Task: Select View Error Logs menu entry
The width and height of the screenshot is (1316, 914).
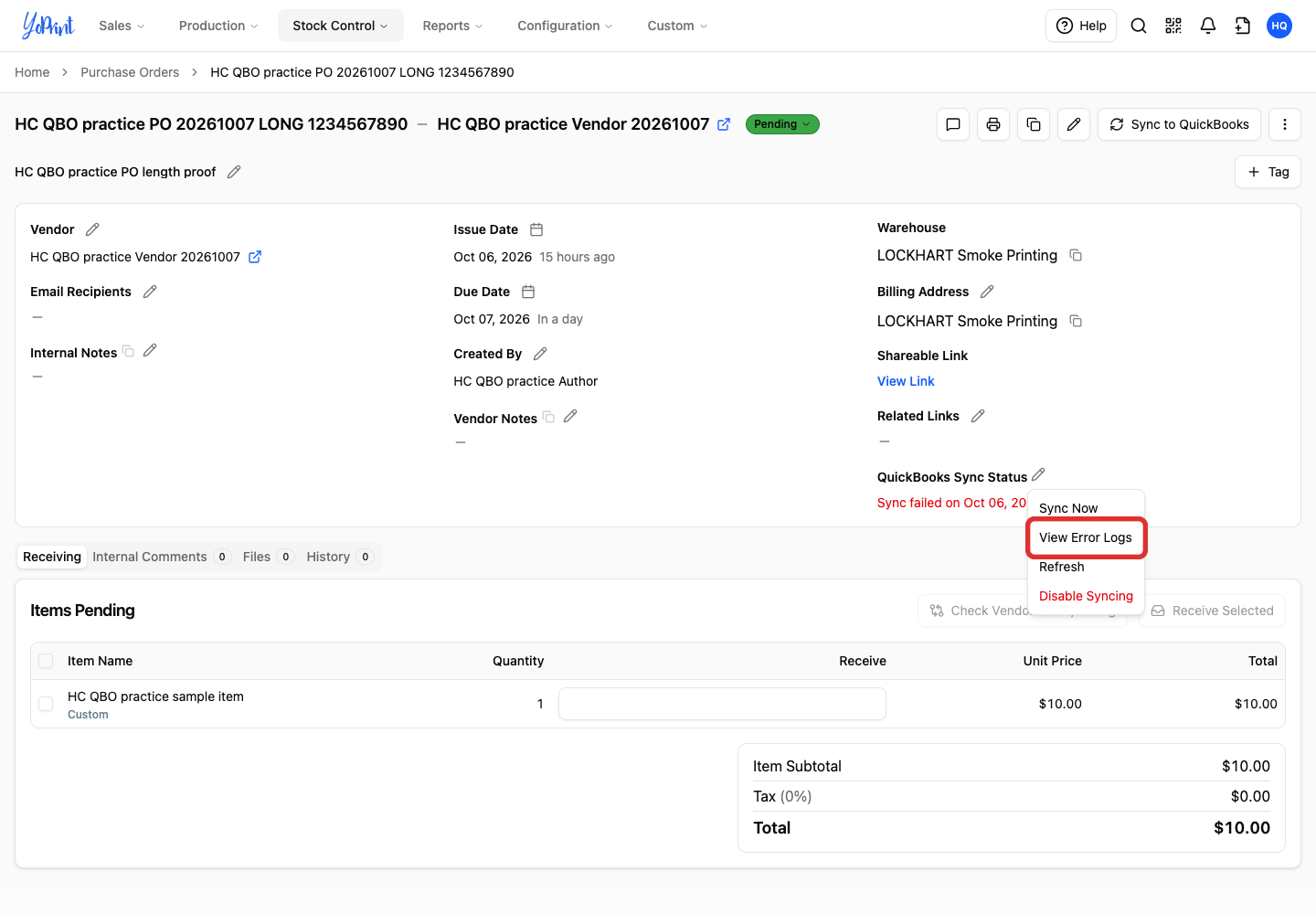Action: coord(1086,537)
